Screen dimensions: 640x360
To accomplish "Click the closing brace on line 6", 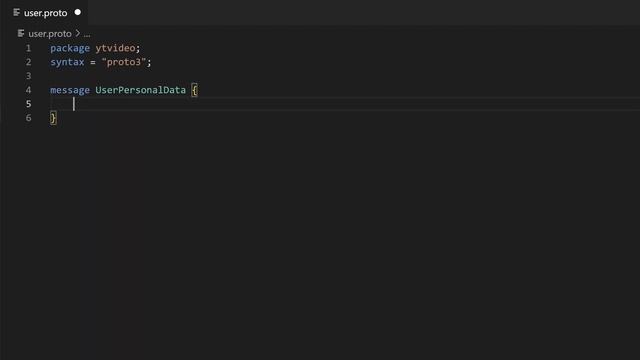I will click(x=53, y=118).
